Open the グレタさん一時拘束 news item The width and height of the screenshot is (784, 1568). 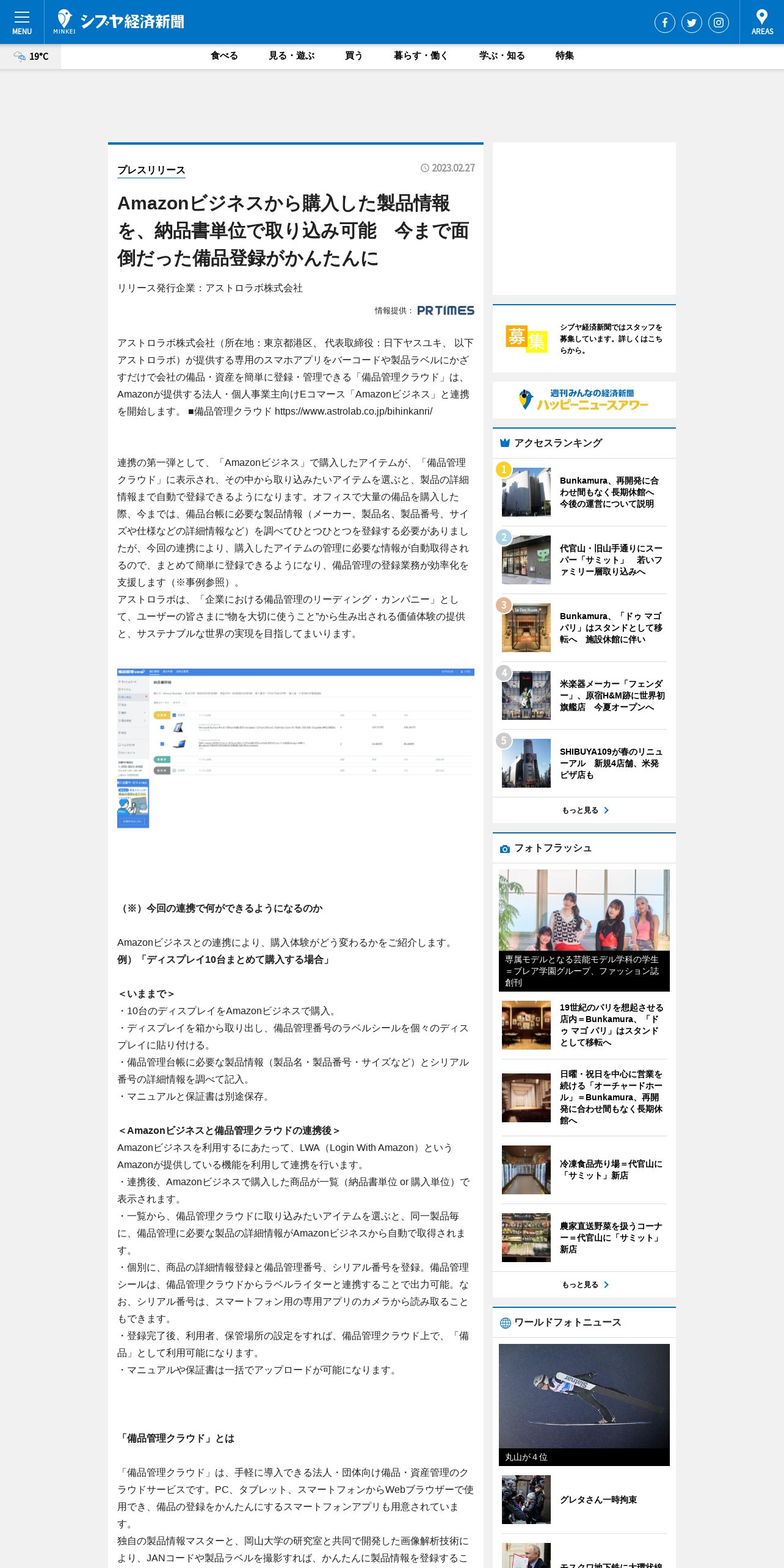(x=598, y=1500)
